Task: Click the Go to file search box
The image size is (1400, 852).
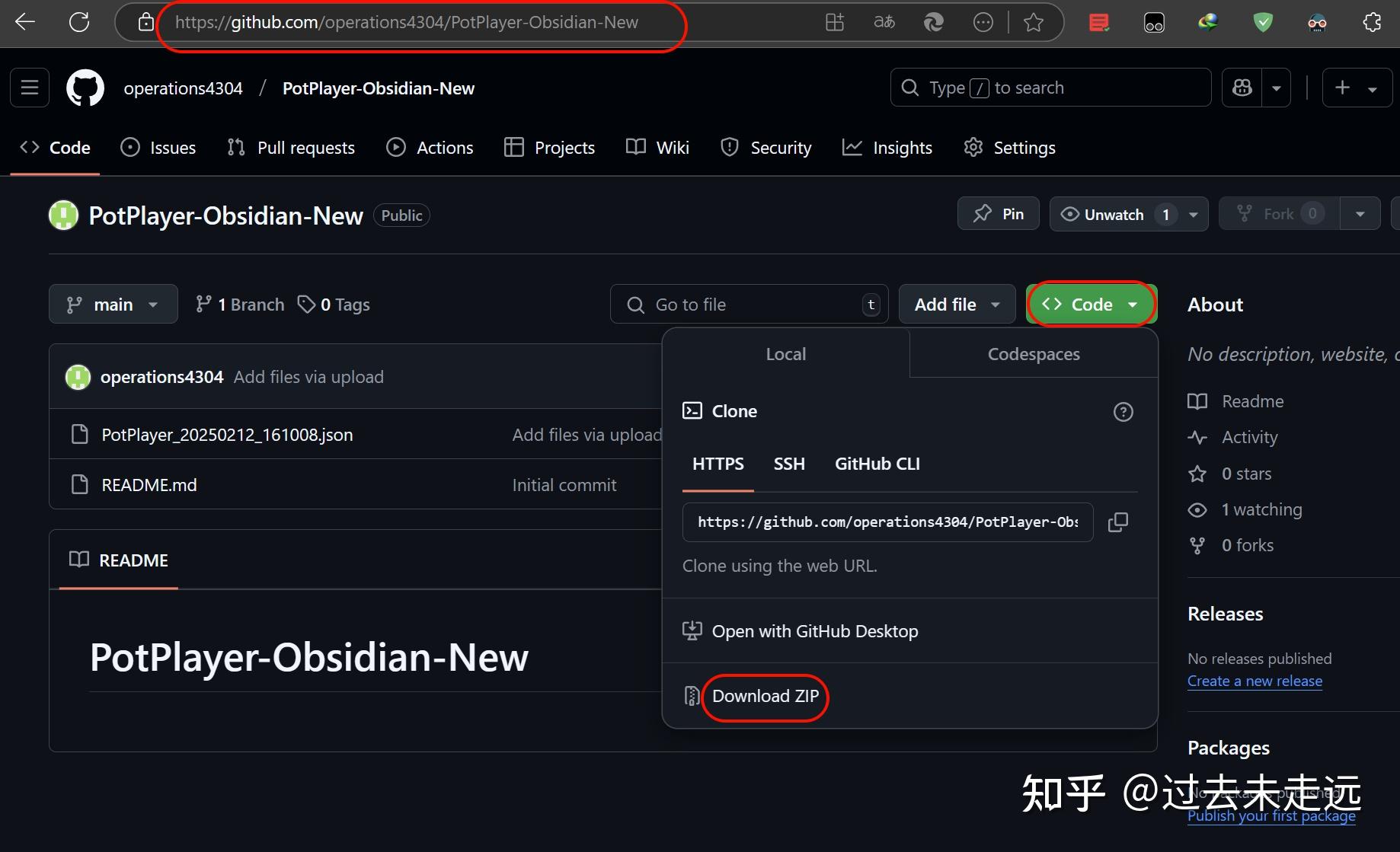Action: (x=749, y=304)
